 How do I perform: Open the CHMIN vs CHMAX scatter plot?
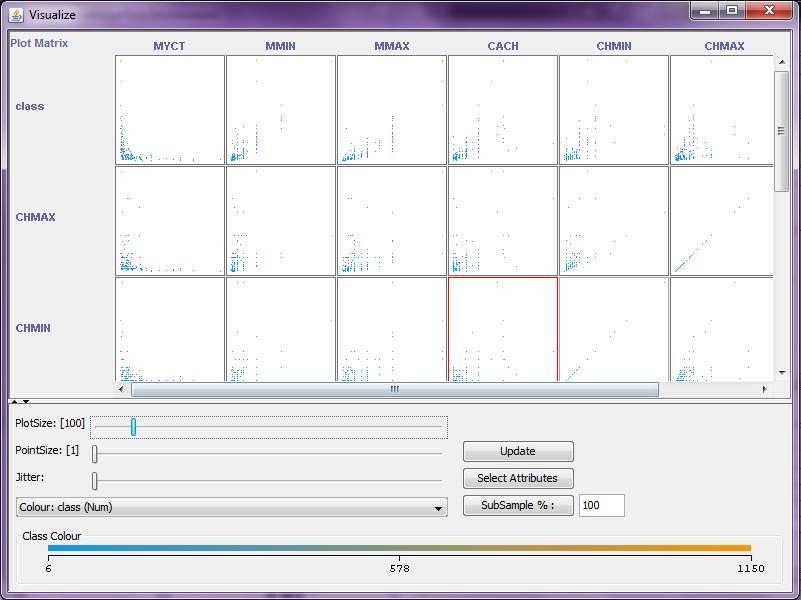722,329
